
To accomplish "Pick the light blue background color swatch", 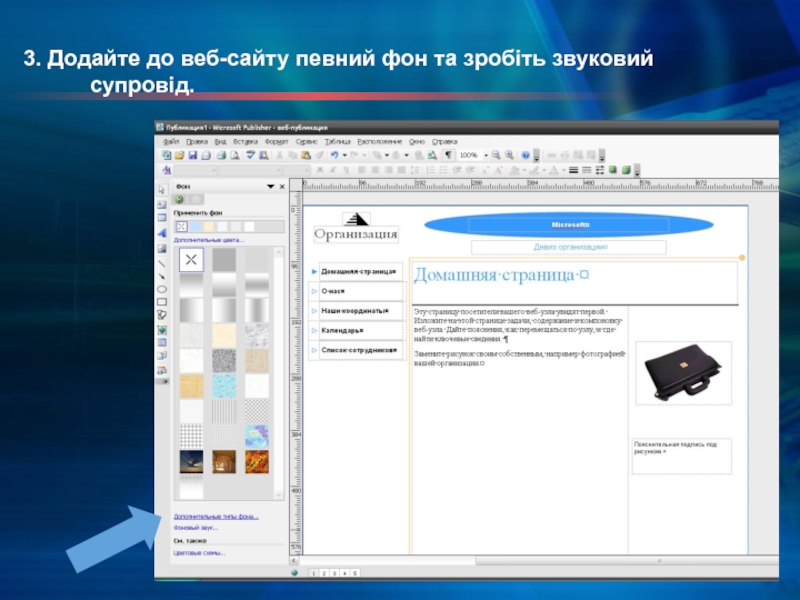I will tap(195, 227).
